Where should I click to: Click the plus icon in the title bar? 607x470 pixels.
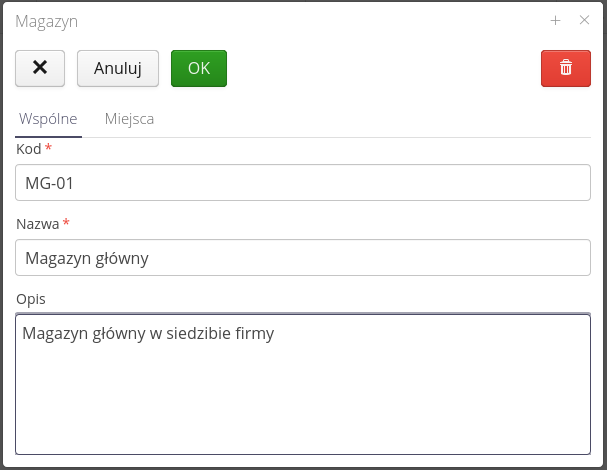(x=555, y=20)
